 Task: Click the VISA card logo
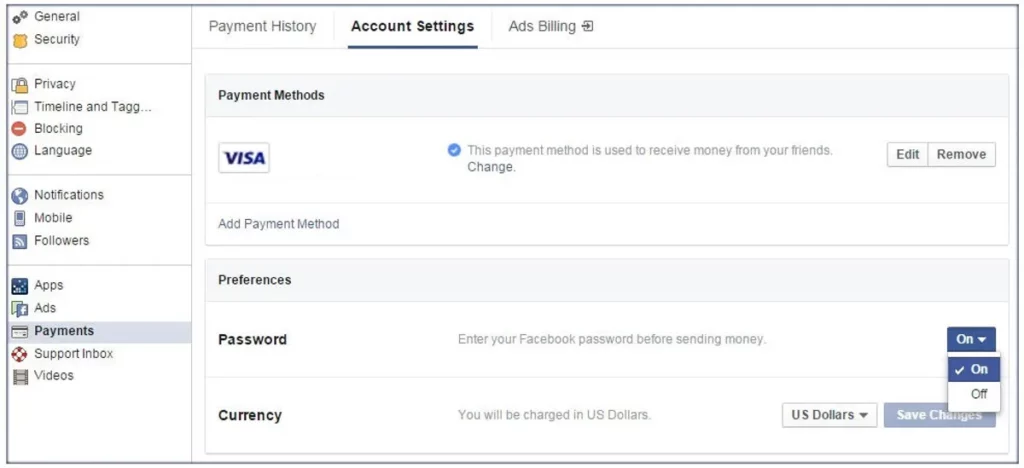244,158
